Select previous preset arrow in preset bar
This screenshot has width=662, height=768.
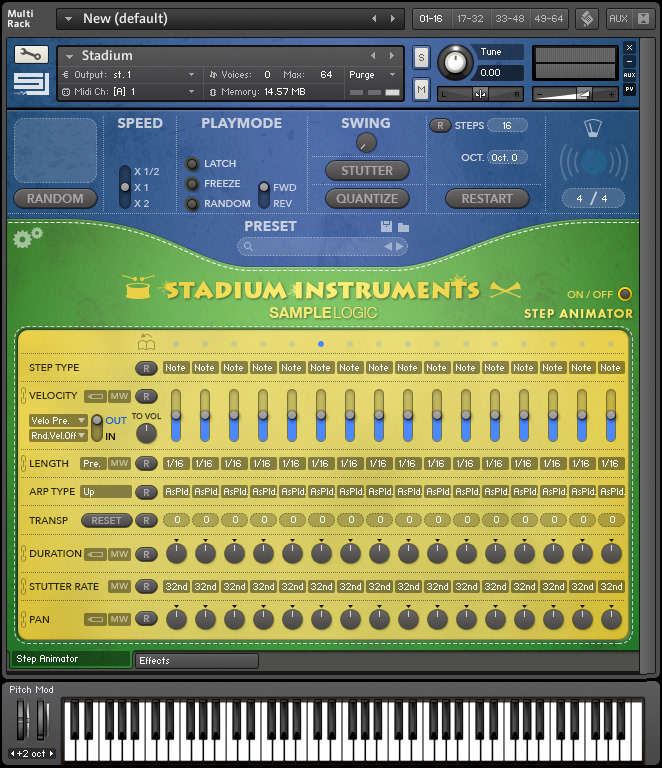point(388,246)
